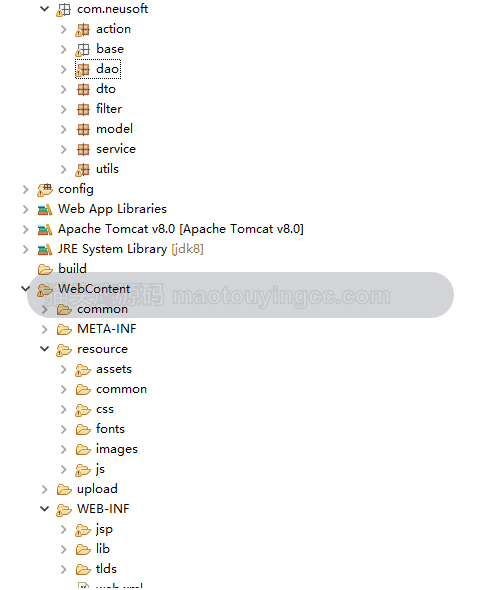Click the config source folder icon
Image resolution: width=481 pixels, height=590 pixels.
click(x=45, y=190)
